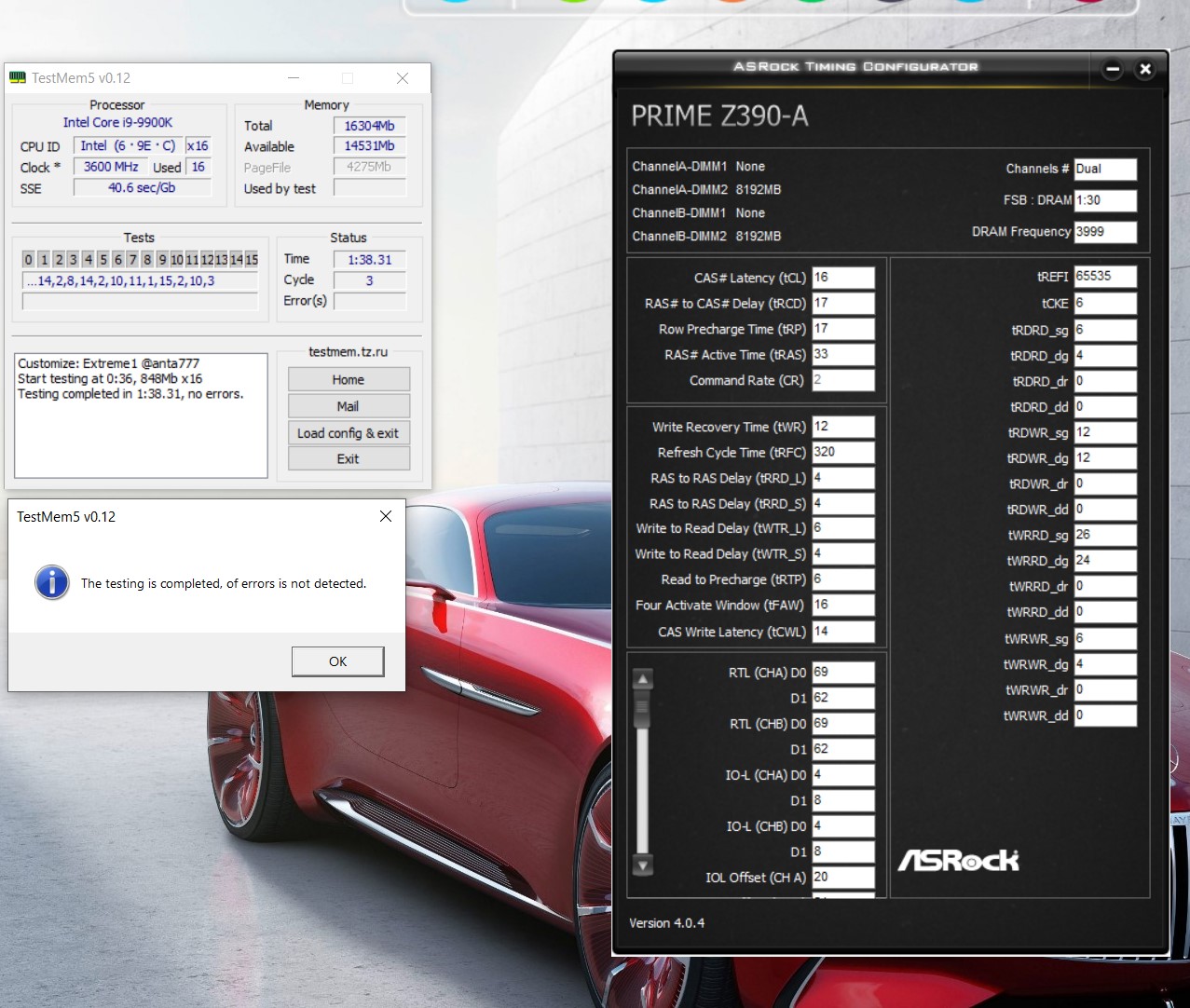Click the Error(s) status field

(369, 301)
